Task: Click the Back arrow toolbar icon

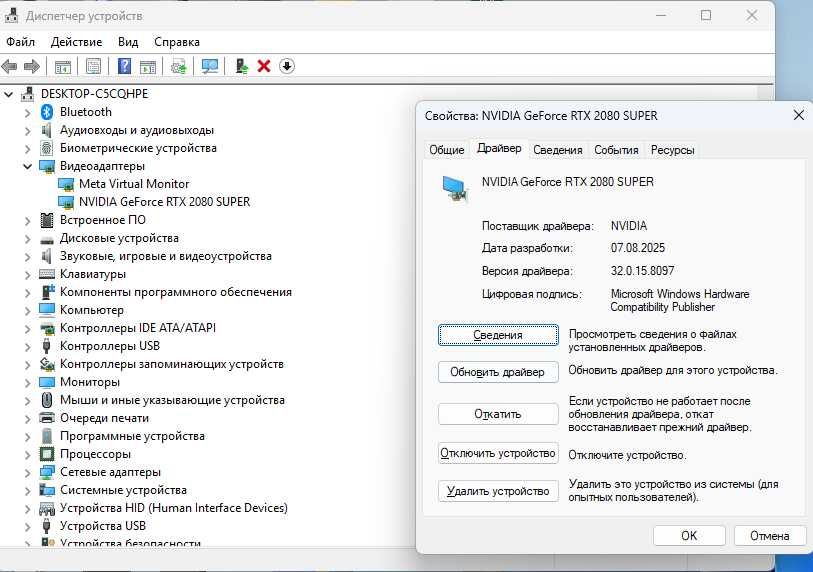Action: click(x=9, y=66)
